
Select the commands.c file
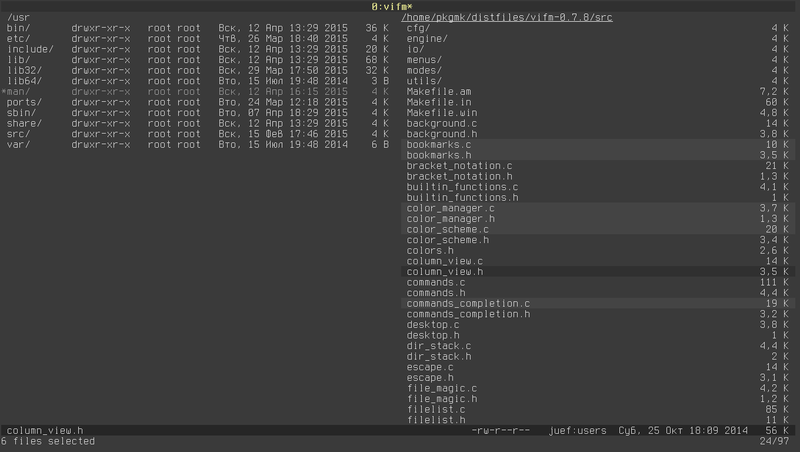598,283
